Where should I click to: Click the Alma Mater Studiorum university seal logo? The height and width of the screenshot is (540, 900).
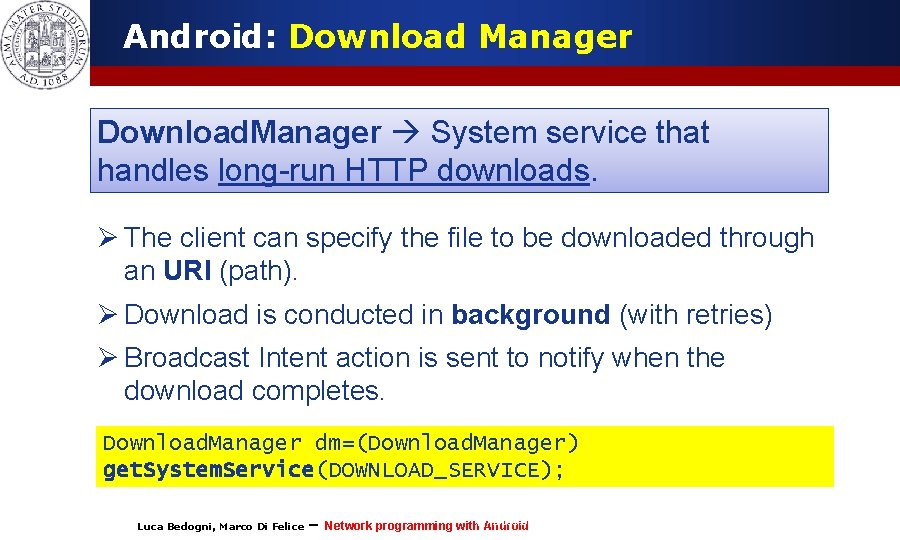[45, 44]
